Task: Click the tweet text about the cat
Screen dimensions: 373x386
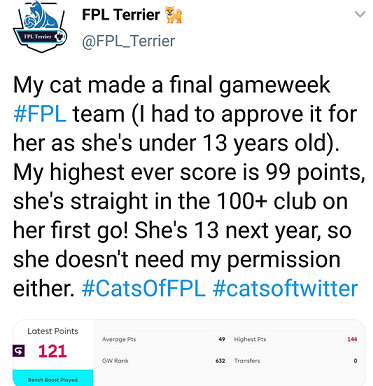Action: point(188,186)
